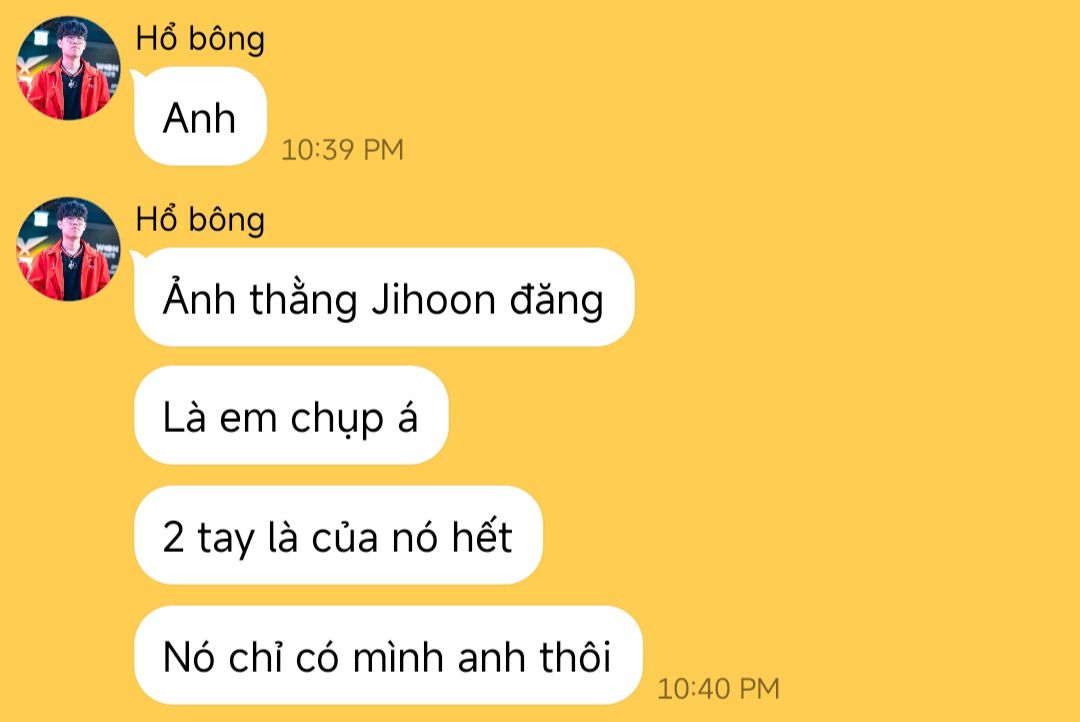Open Hổ bông avatar beside the Anh message
The image size is (1080, 722).
coord(68,68)
